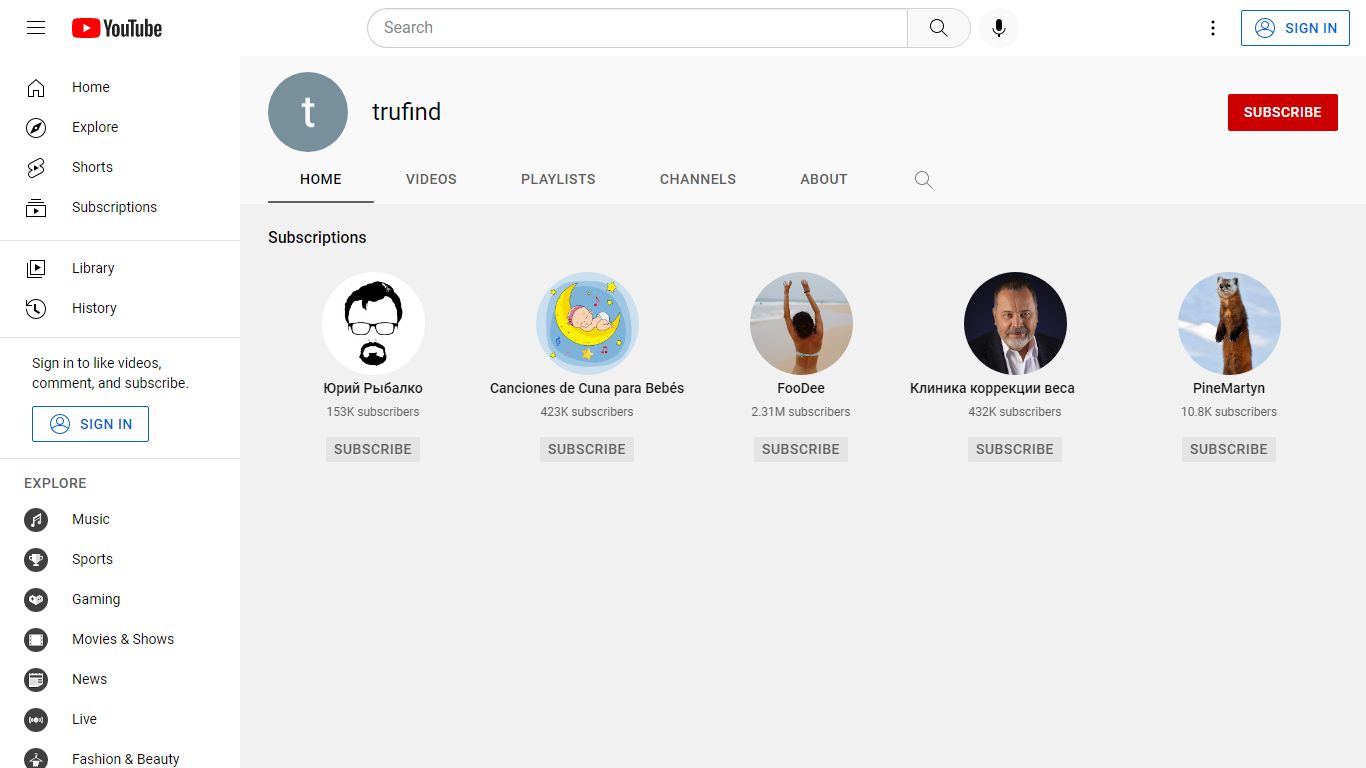Switch to the VIDEOS tab

(431, 179)
